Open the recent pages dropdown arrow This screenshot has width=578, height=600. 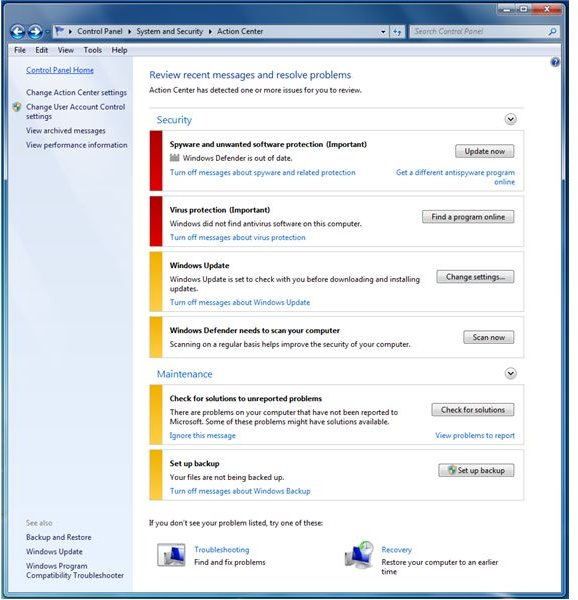(x=47, y=32)
